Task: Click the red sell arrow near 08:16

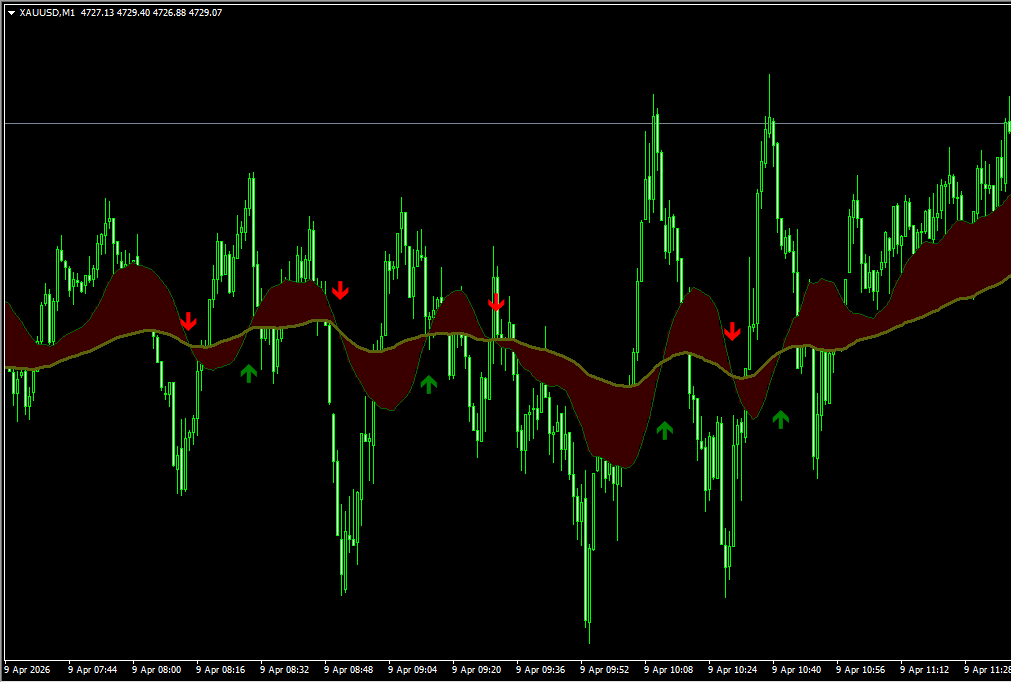Action: click(190, 322)
